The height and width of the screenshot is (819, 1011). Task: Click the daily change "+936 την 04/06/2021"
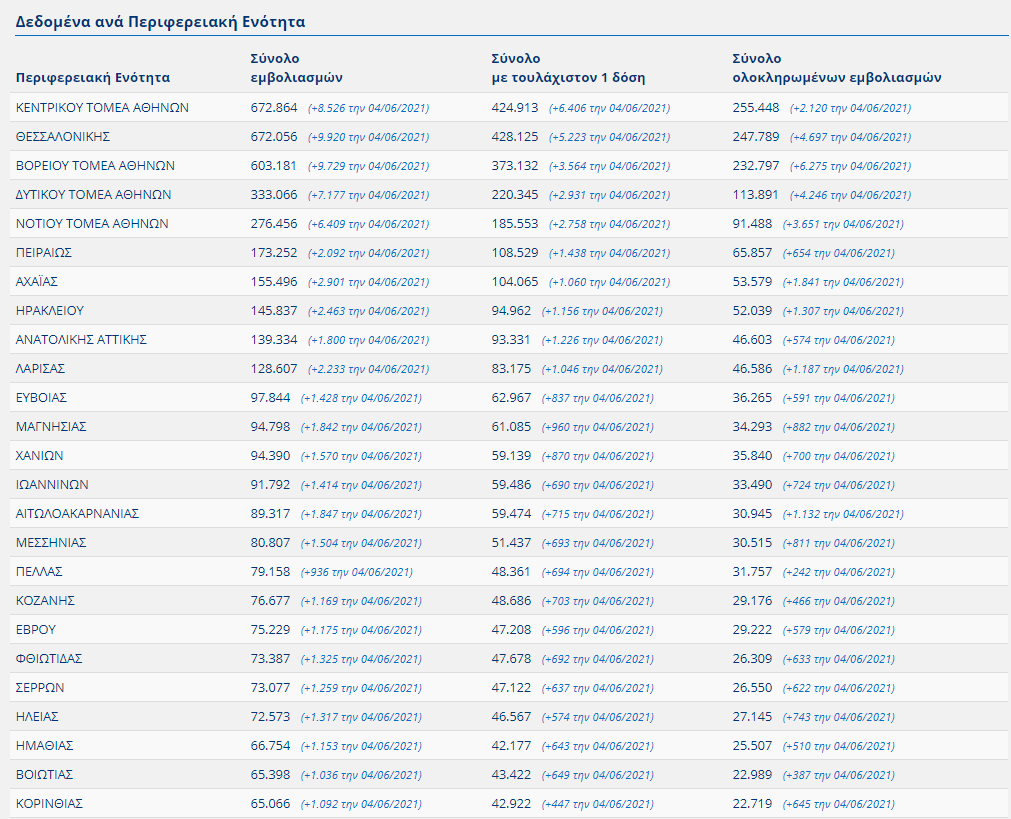pos(357,573)
